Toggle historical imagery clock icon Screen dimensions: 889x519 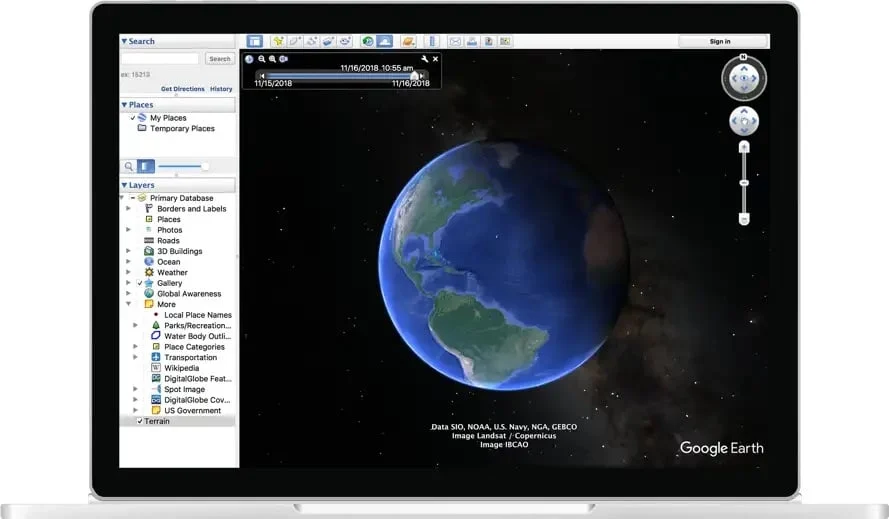tap(367, 41)
